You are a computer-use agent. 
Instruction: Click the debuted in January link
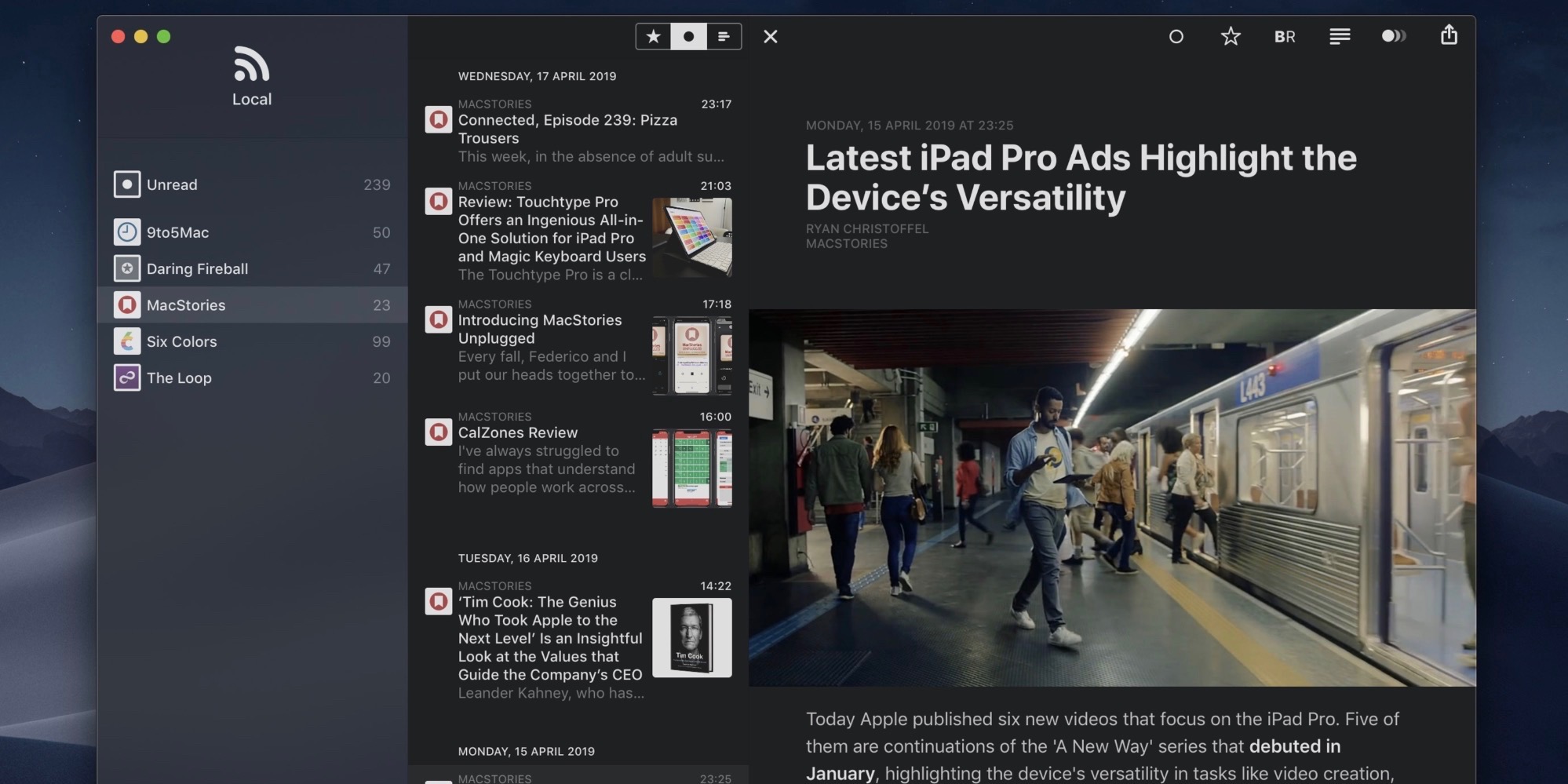[x=1296, y=746]
